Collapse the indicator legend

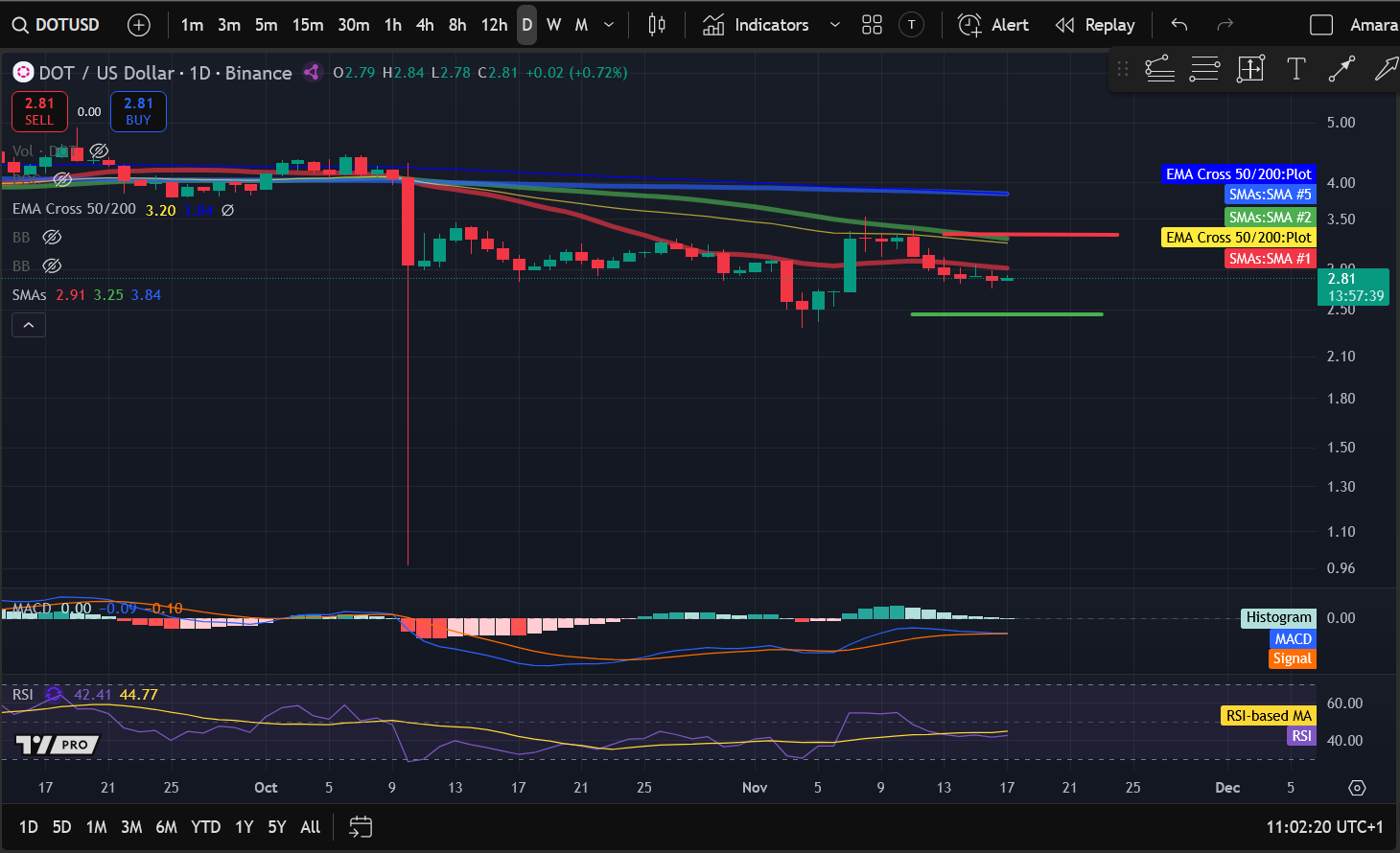(x=29, y=326)
